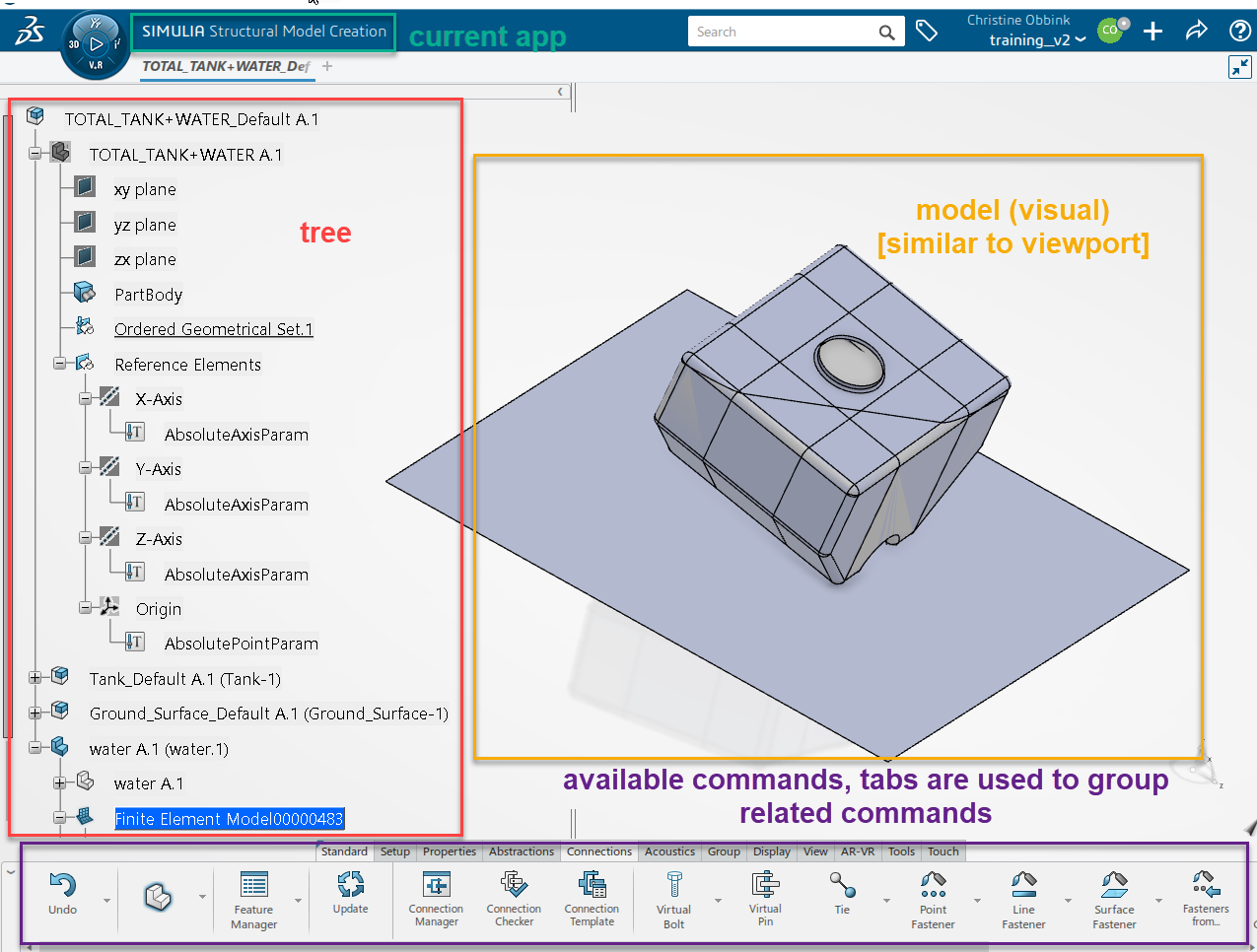Select the TOTAL_TANK+WATER_Def document tab
1257x952 pixels.
click(226, 66)
